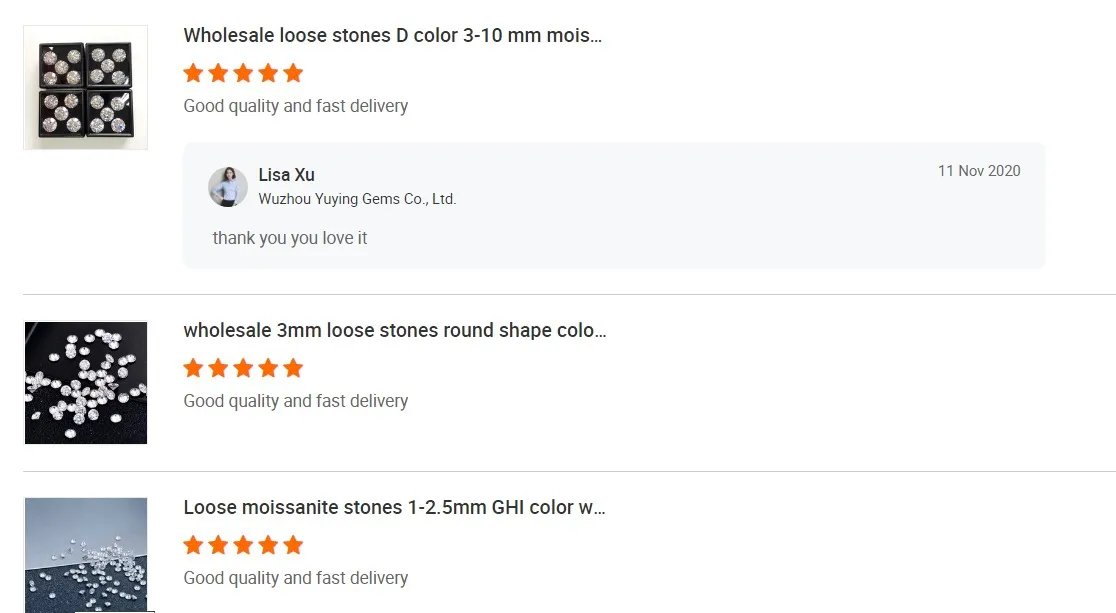The image size is (1116, 613).
Task: Click first star of D color review
Action: point(194,73)
